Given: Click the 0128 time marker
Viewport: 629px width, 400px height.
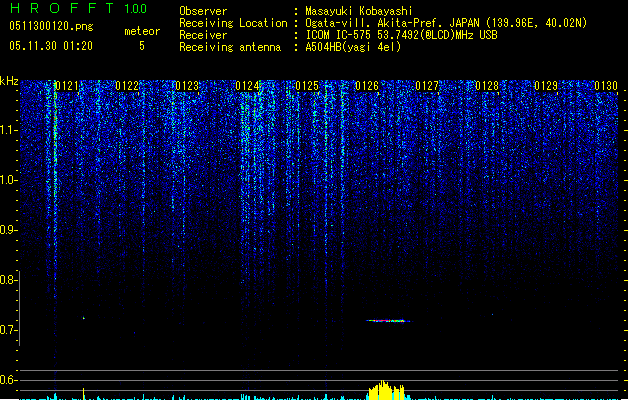Looking at the screenshot, I should pos(487,86).
